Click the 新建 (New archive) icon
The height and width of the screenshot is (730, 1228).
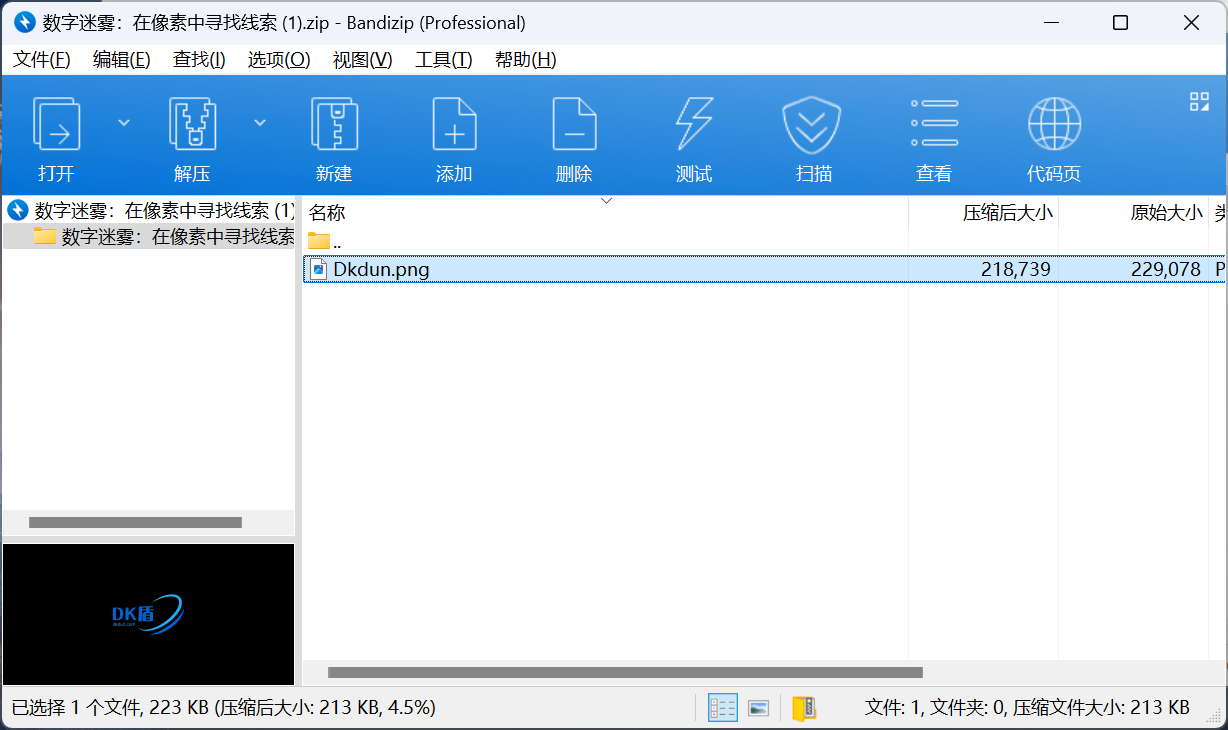click(334, 125)
